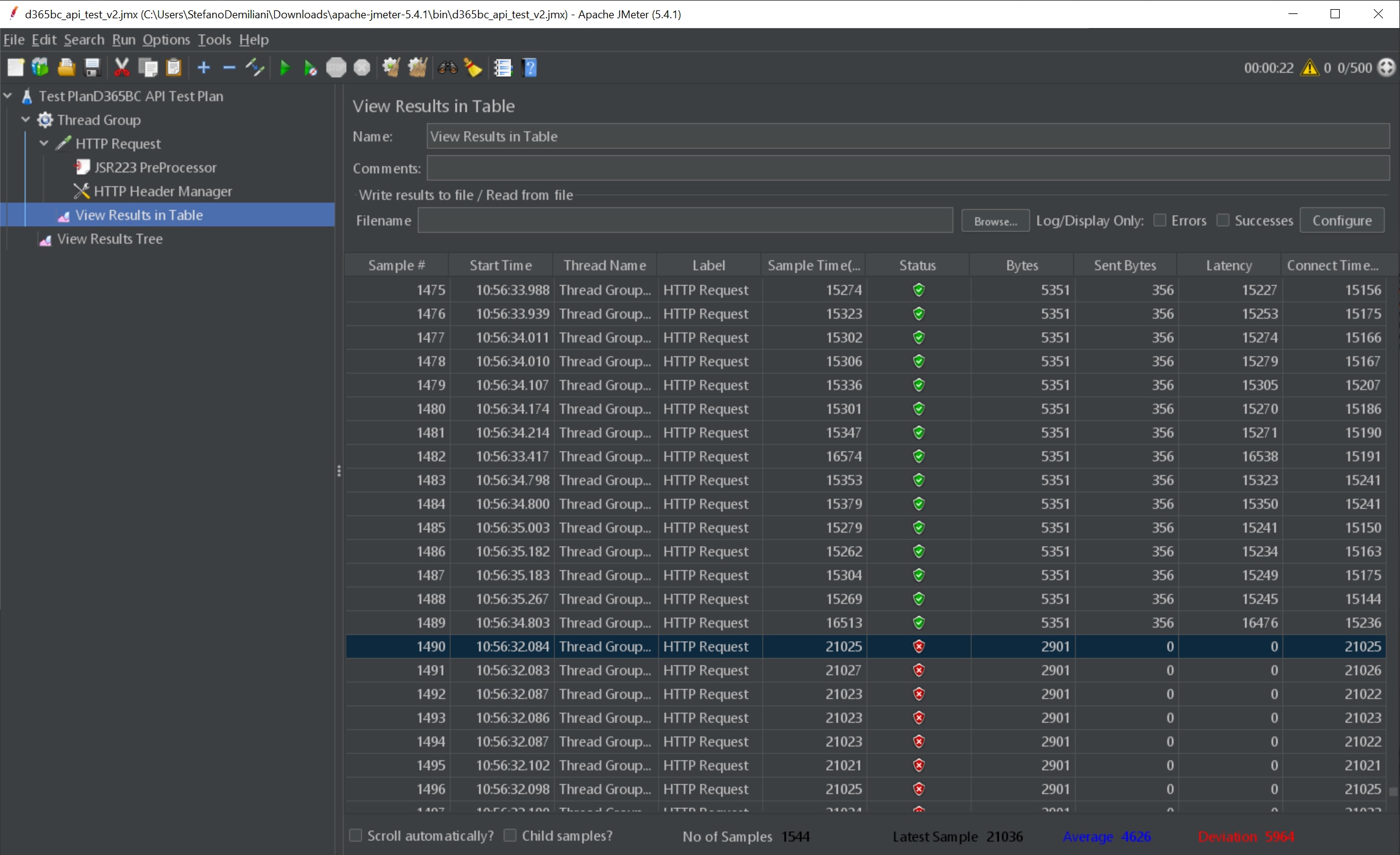1400x855 pixels.
Task: Open the Options menu
Action: tap(166, 40)
